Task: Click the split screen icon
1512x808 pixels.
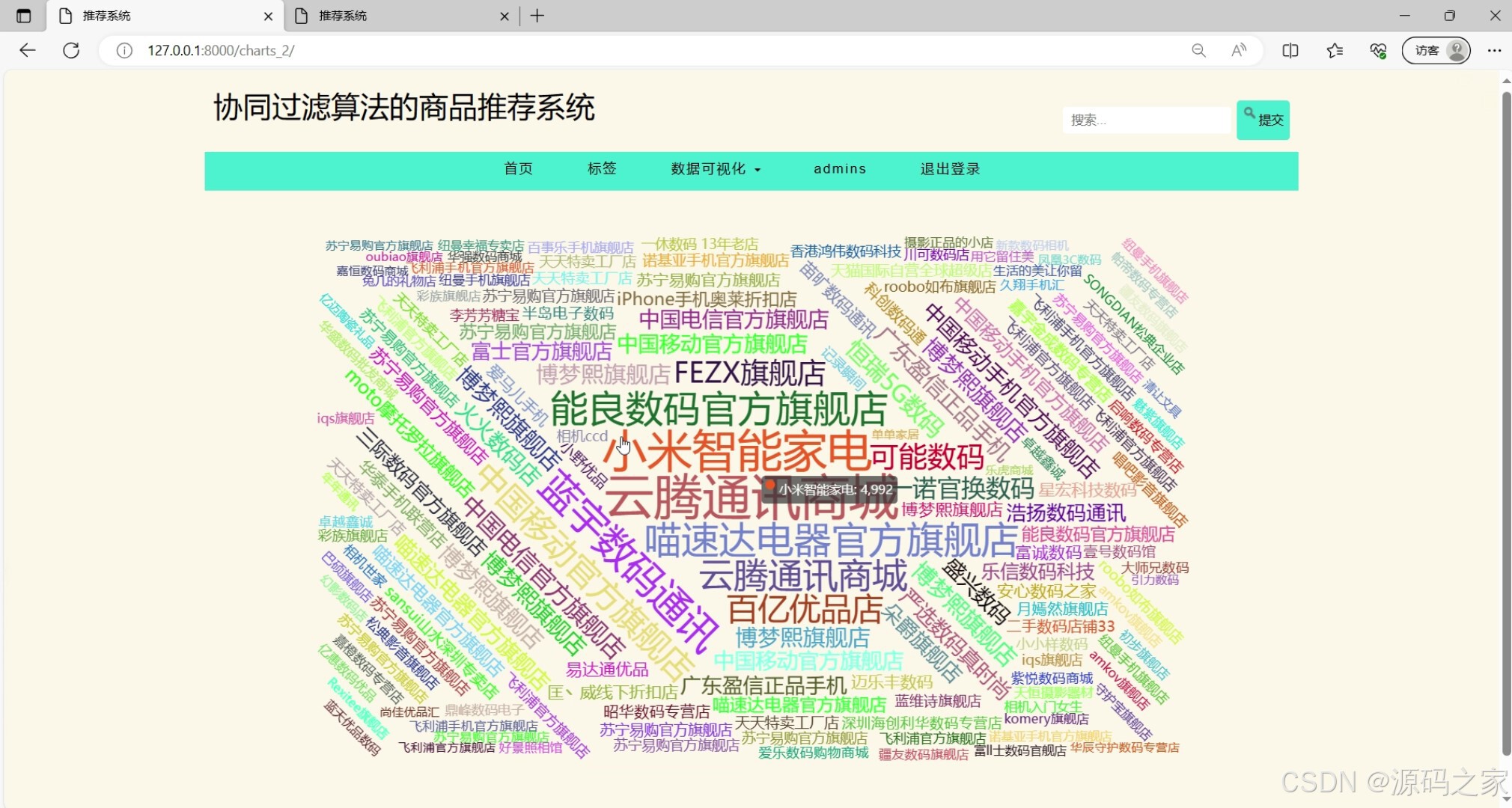Action: point(1290,50)
